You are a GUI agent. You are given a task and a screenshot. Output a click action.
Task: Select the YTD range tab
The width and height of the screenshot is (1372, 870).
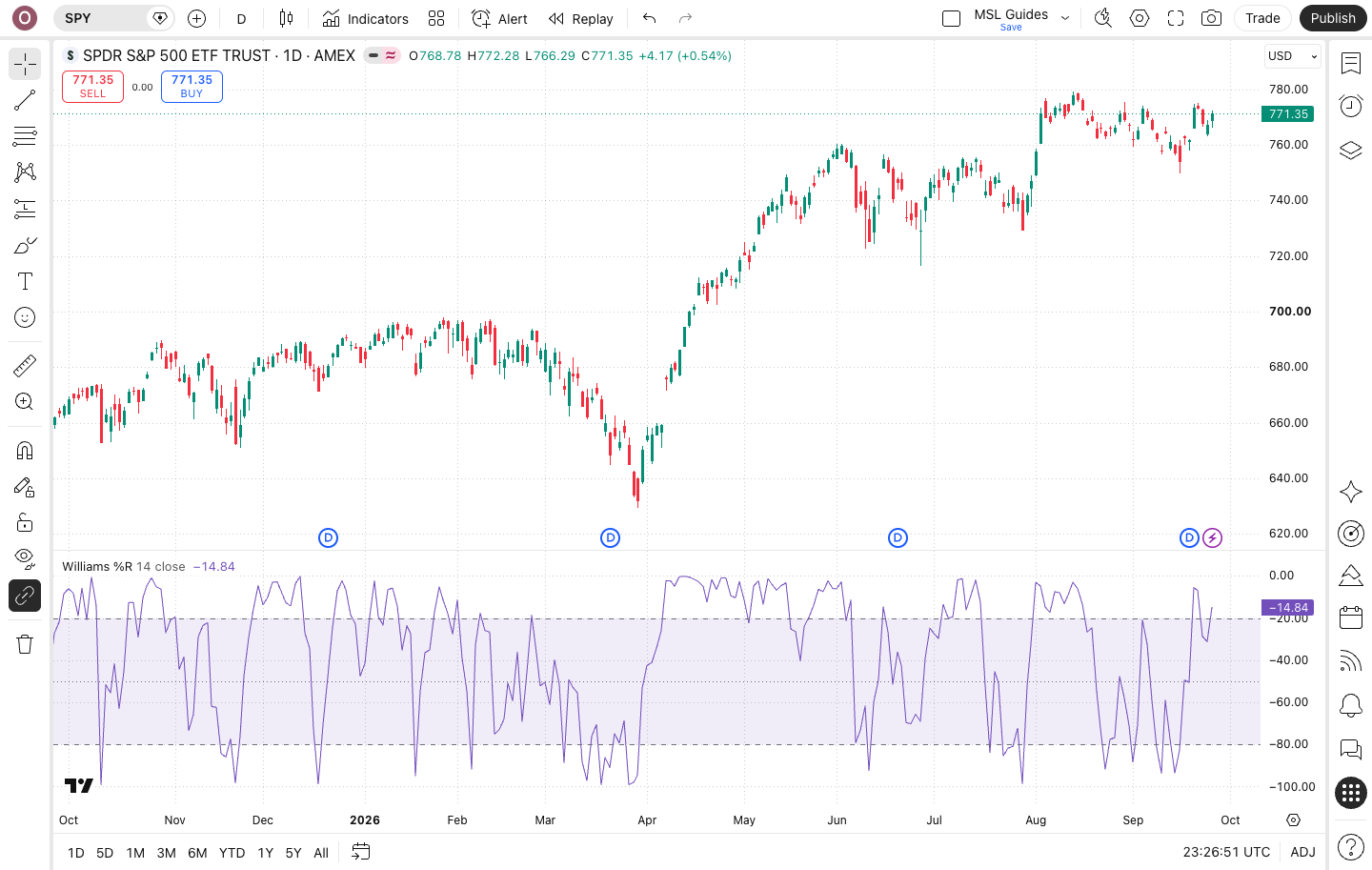232,853
